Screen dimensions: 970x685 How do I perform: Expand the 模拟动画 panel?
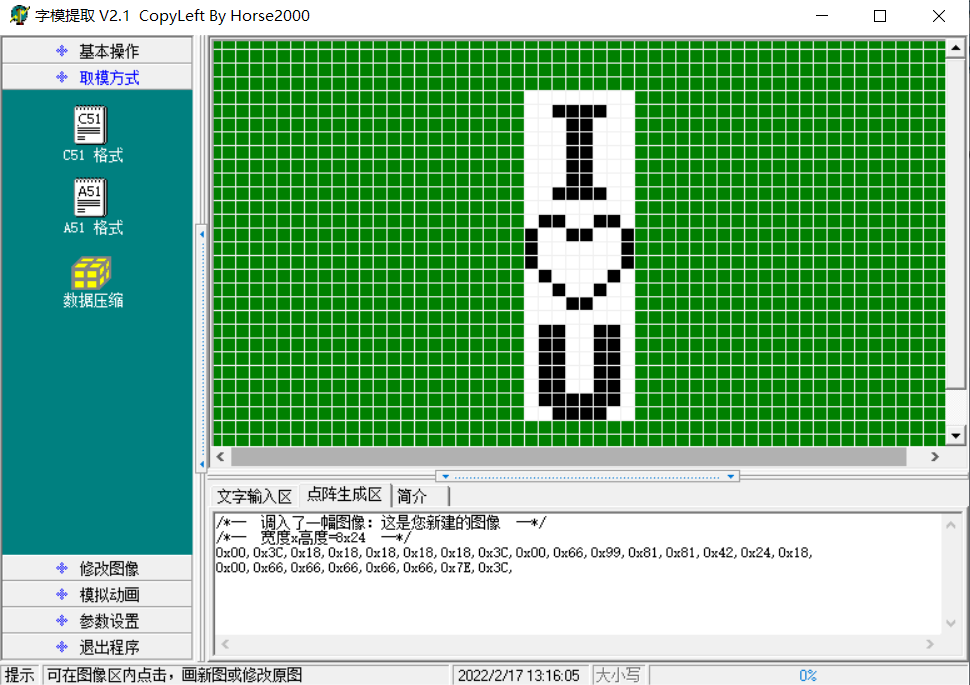tap(97, 595)
